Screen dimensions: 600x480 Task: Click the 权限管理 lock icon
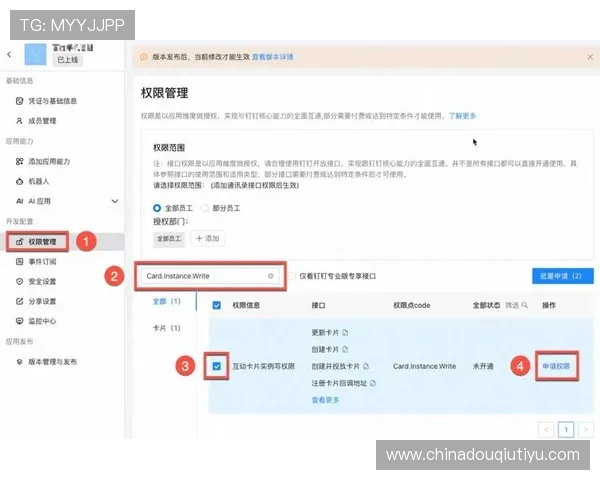tap(20, 242)
